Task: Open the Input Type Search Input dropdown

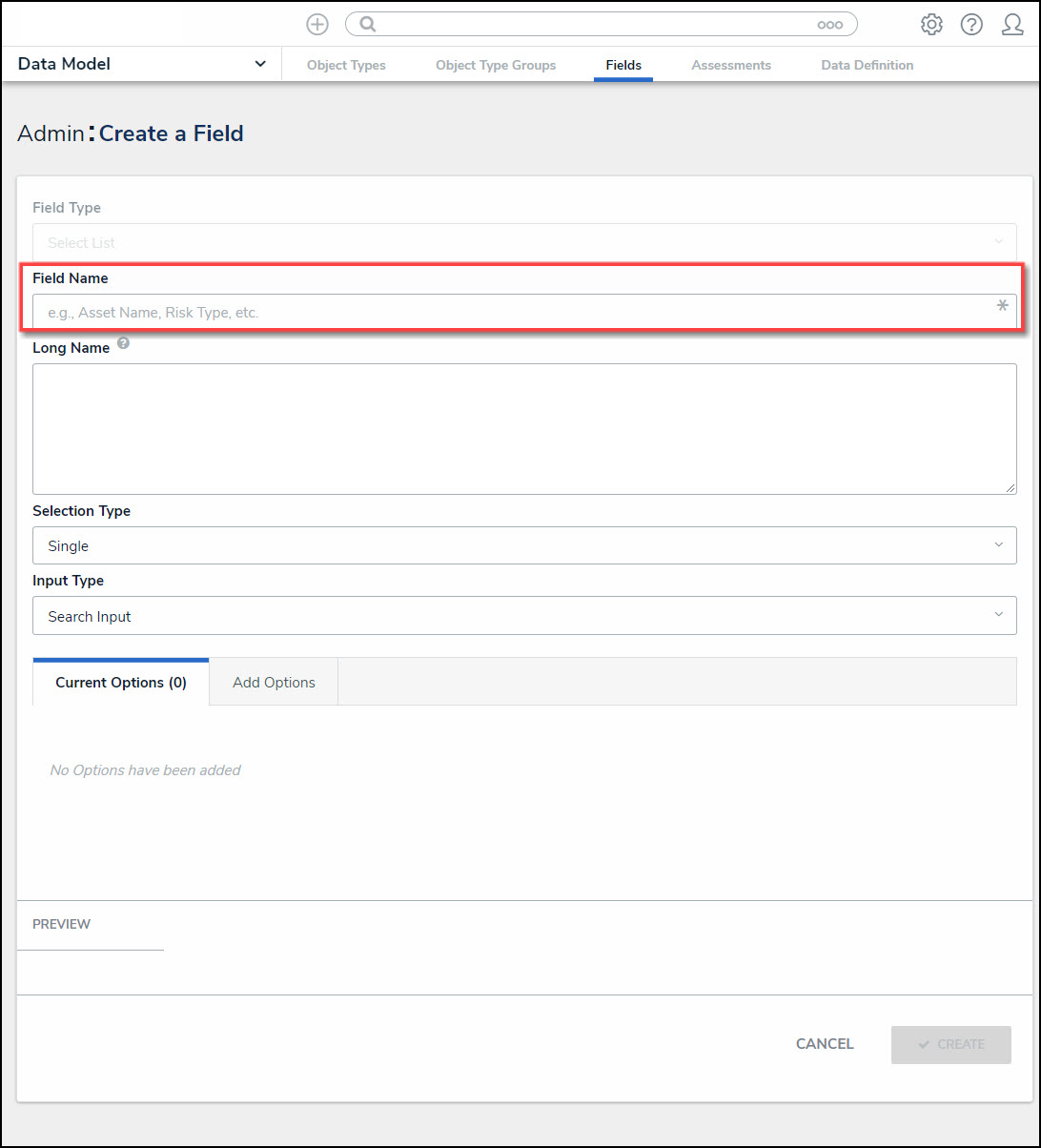Action: (x=524, y=616)
